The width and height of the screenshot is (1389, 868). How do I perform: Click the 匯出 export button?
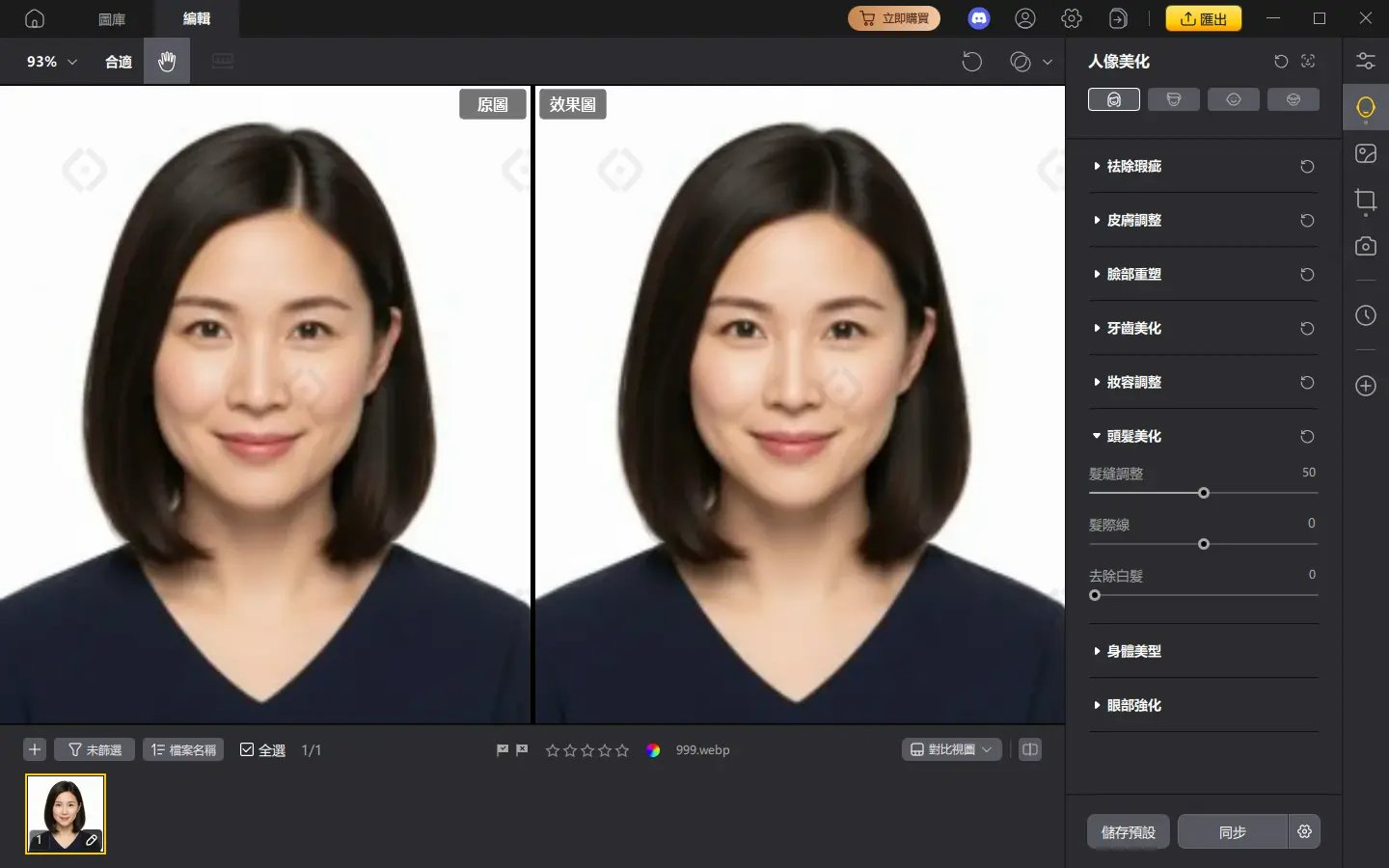(x=1204, y=17)
